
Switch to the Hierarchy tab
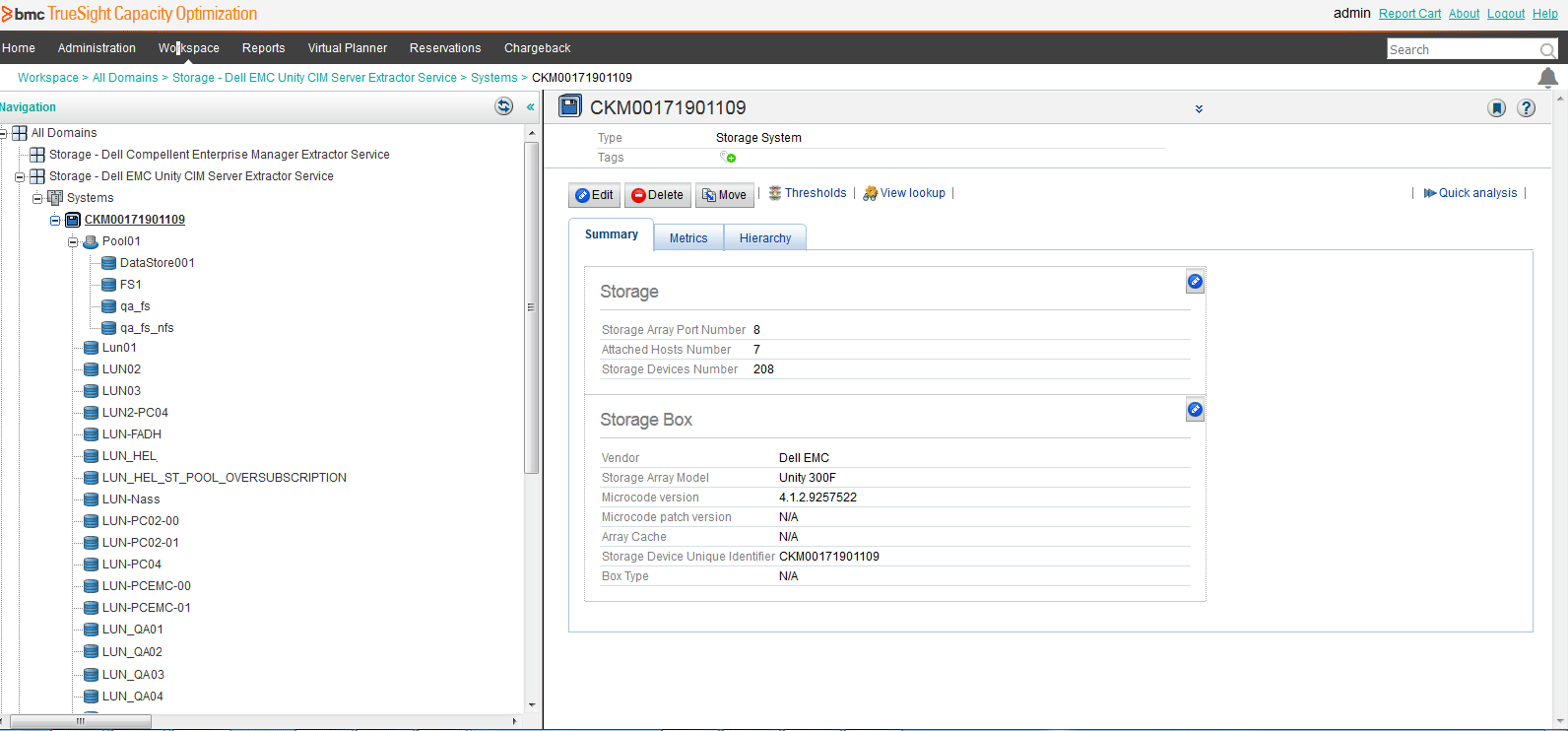(765, 237)
